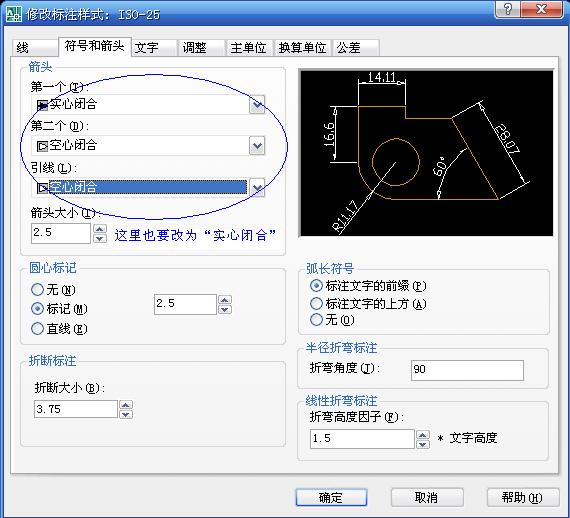Select the 直线(E) center mark option
570x518 pixels.
coord(59,329)
